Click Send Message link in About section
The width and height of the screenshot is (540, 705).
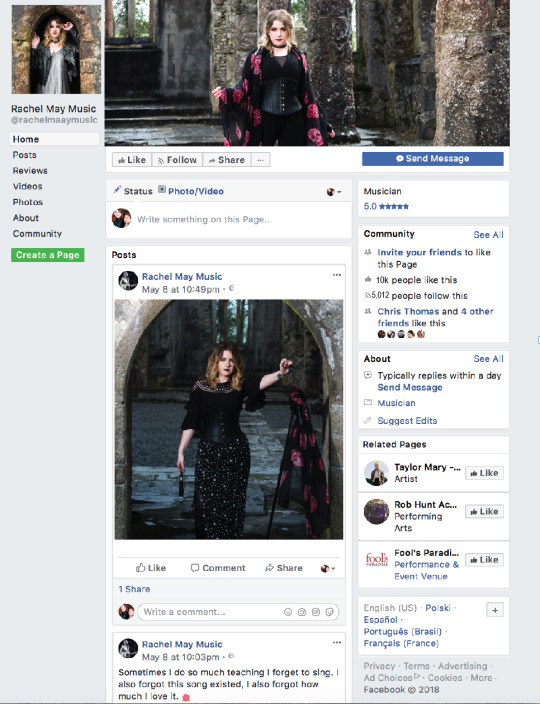[x=410, y=388]
